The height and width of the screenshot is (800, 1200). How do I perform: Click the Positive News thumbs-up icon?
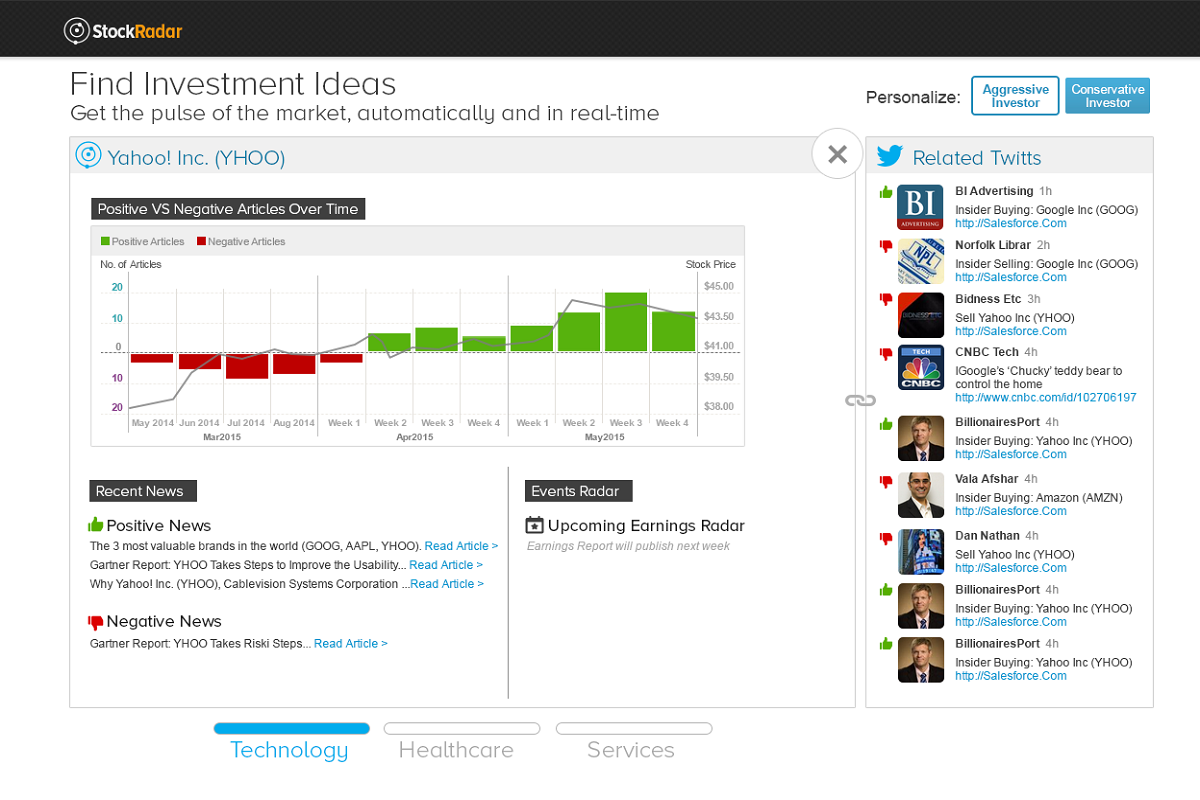(x=96, y=524)
